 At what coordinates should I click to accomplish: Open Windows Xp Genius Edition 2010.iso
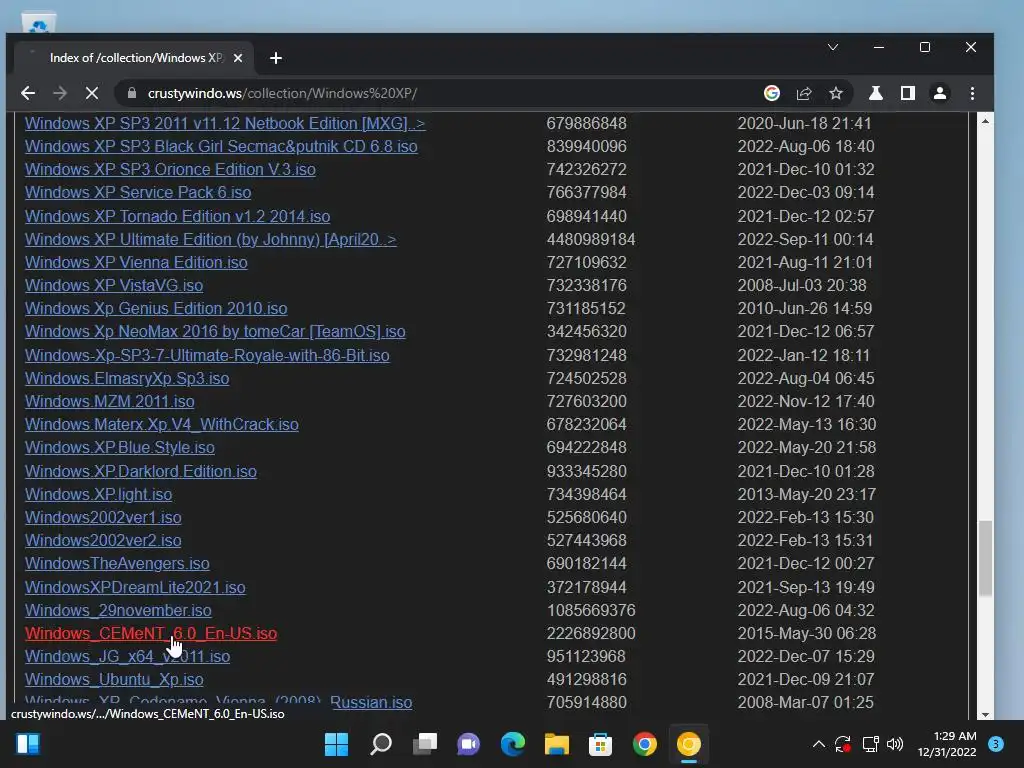point(156,308)
